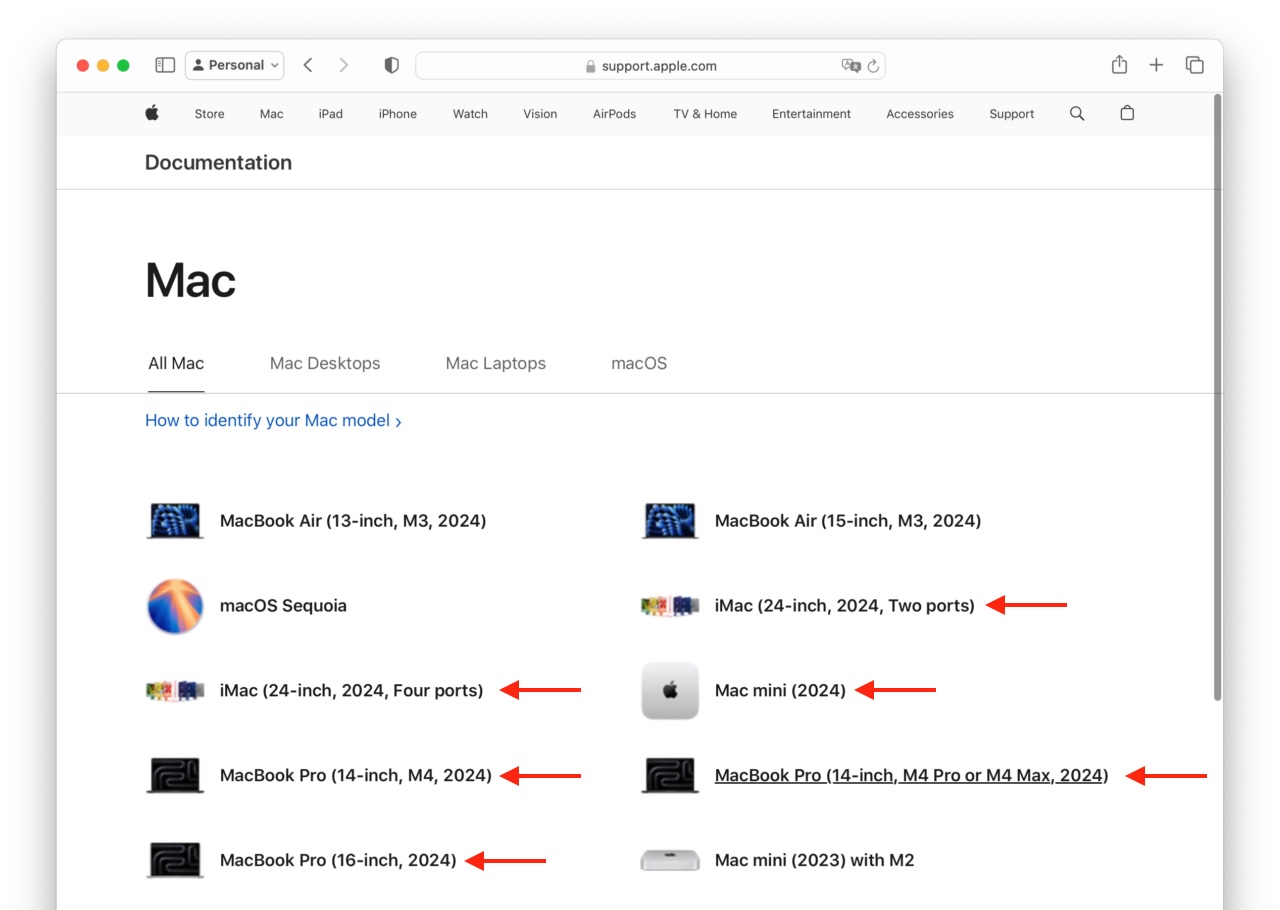Open Mac mini (2023) with M2 link
The width and height of the screenshot is (1280, 910).
(x=815, y=861)
